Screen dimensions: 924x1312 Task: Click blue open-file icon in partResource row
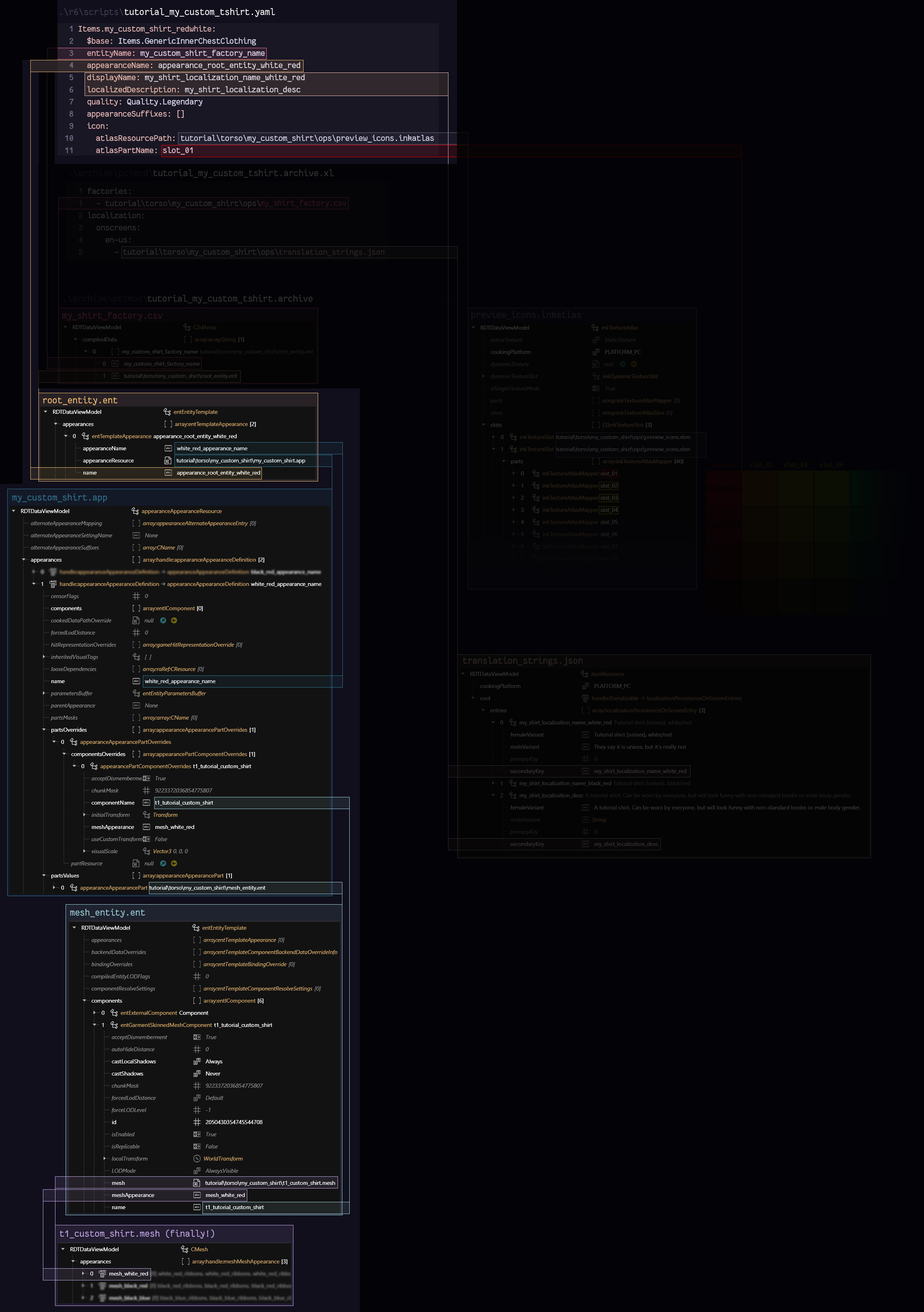[163, 863]
